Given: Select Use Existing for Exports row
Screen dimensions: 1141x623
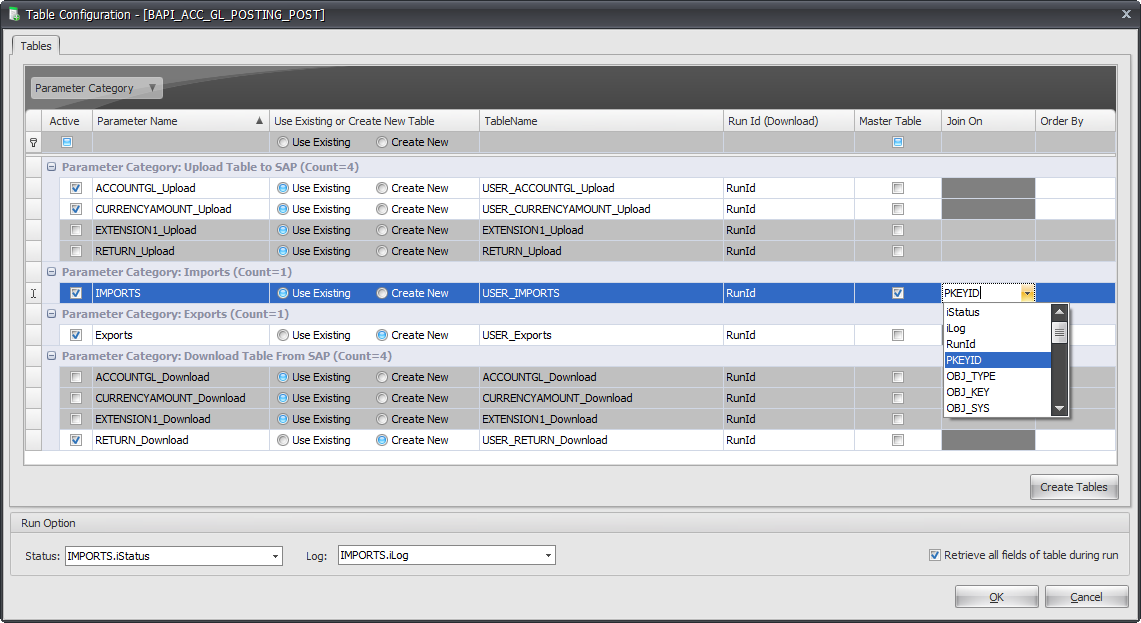Looking at the screenshot, I should click(282, 336).
